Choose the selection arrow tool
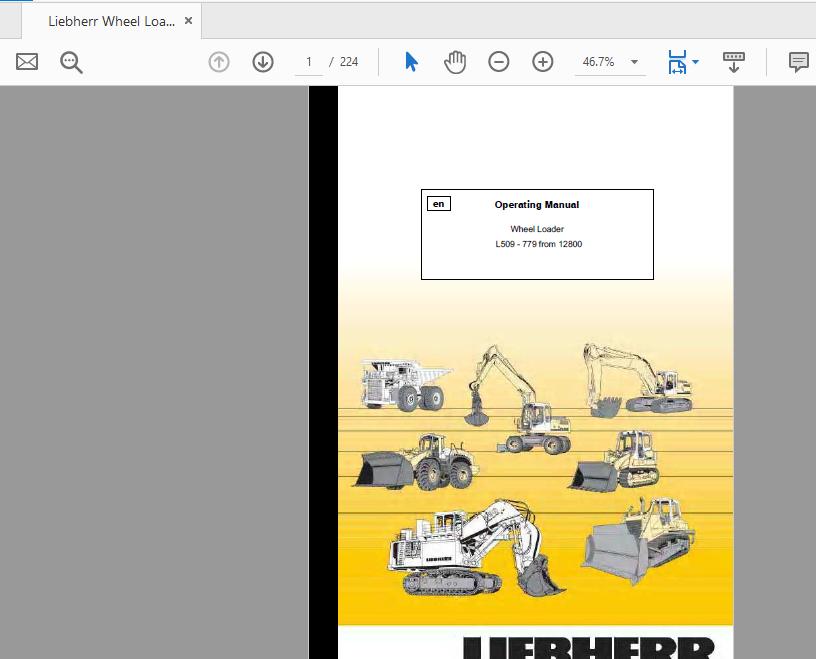Screen dimensions: 816x659 pos(411,62)
